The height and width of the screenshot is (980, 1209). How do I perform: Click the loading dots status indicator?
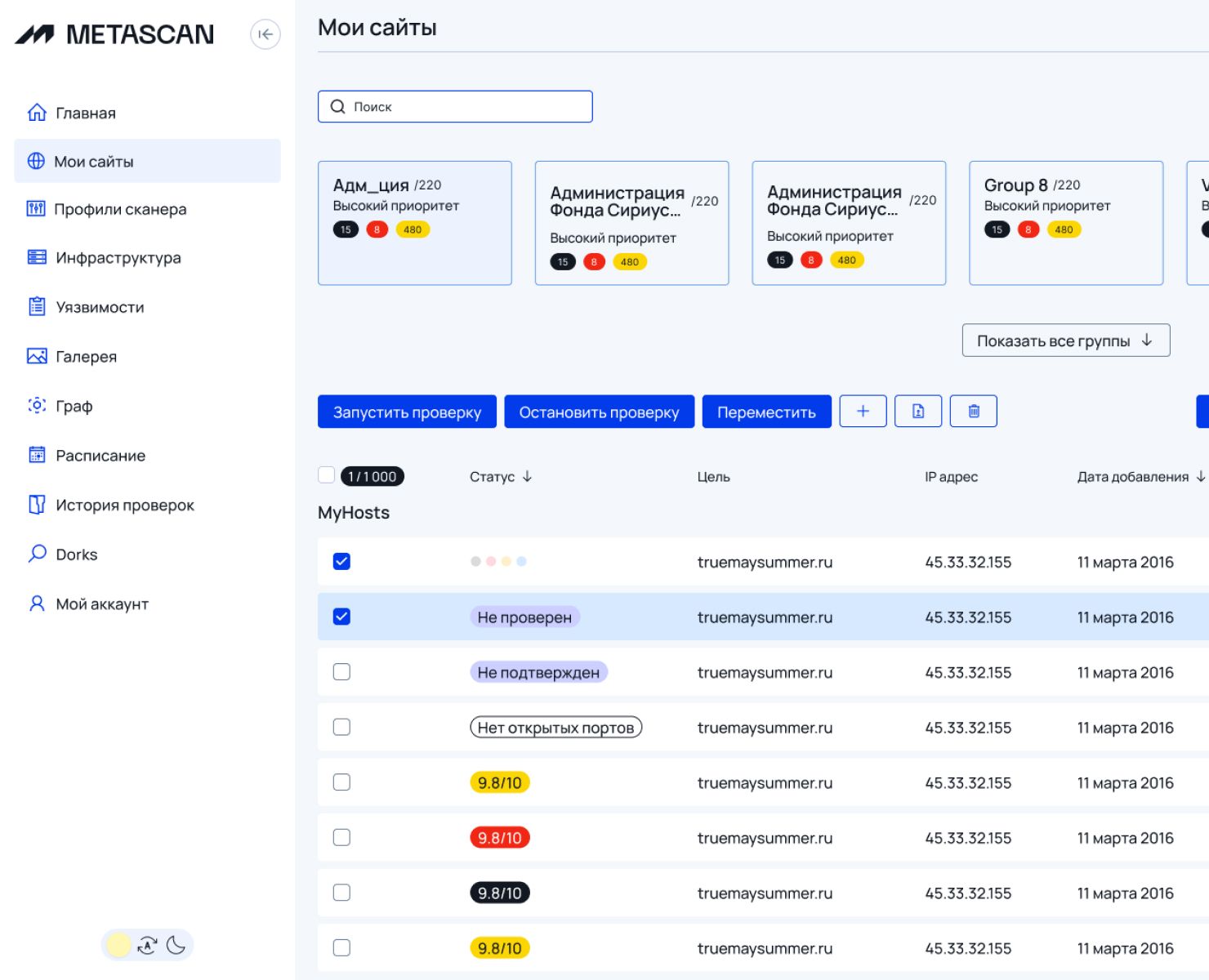pyautogui.click(x=498, y=561)
